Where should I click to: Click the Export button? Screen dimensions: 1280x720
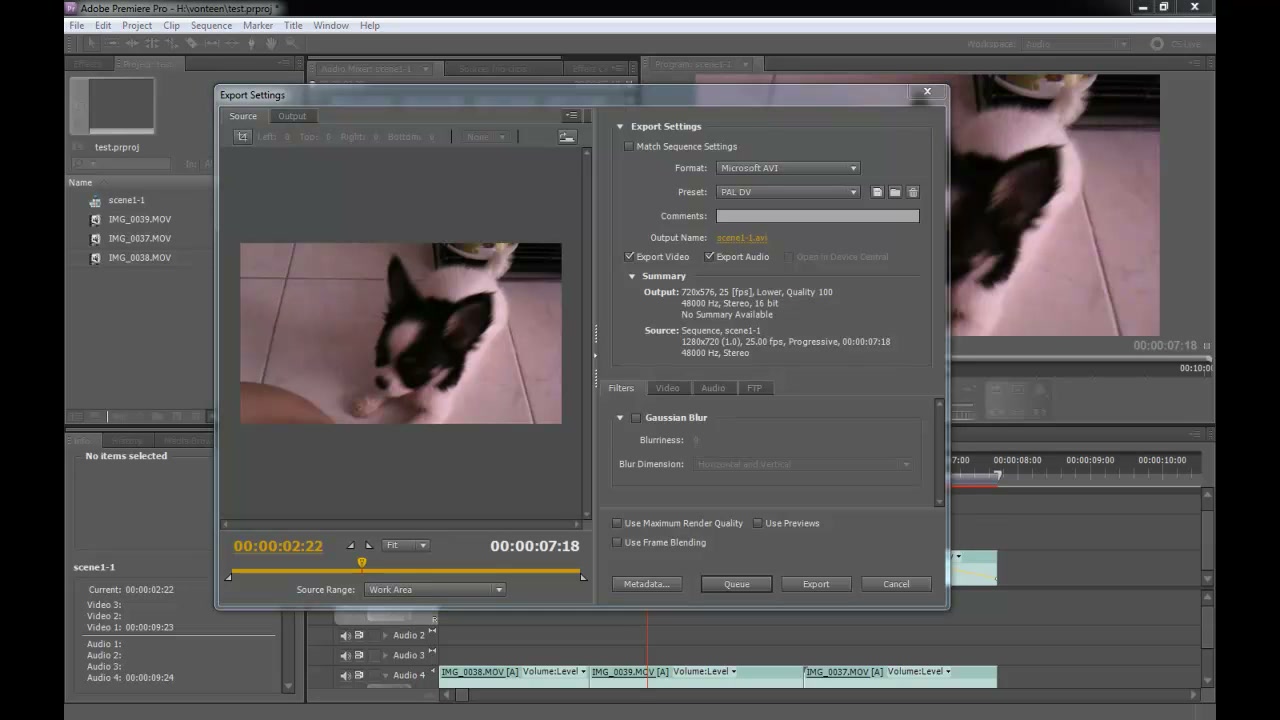click(x=816, y=584)
